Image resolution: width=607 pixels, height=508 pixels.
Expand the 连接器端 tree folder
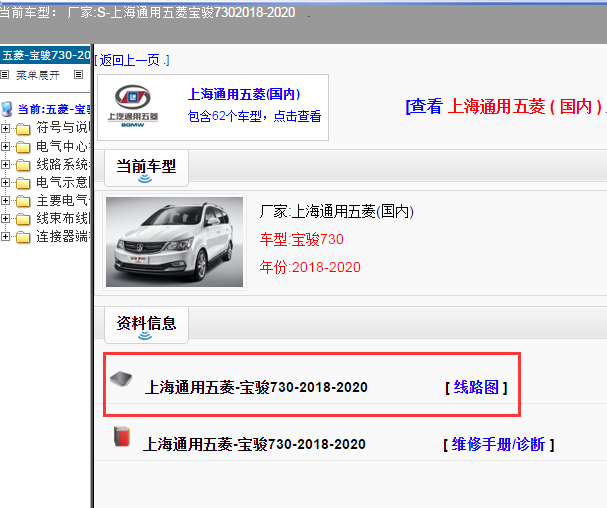5,236
